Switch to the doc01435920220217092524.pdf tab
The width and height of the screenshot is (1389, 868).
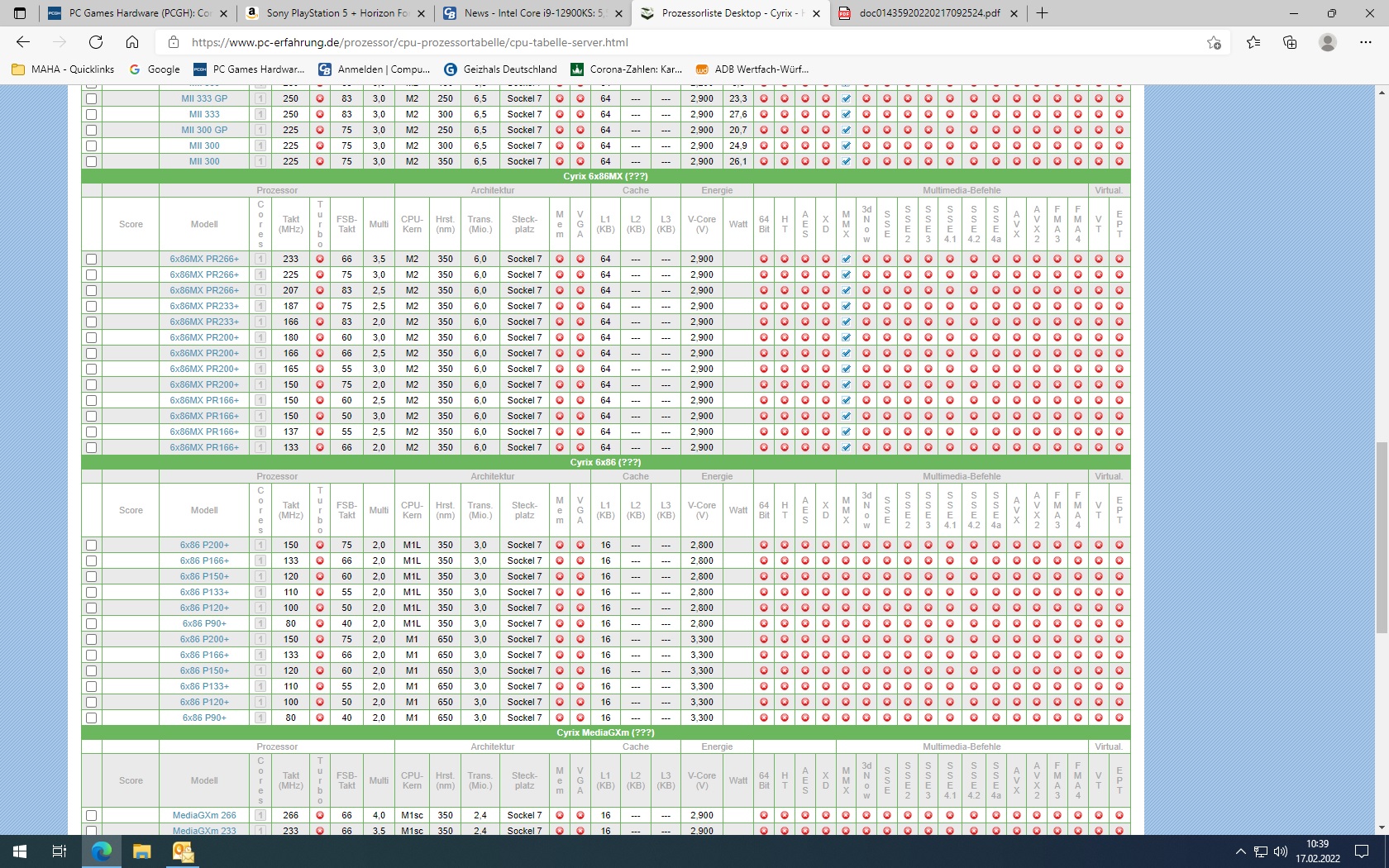(928, 13)
